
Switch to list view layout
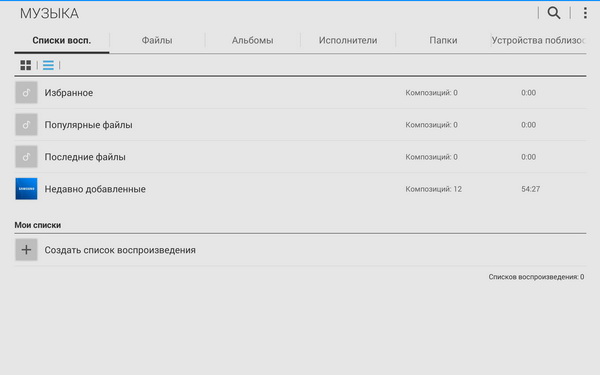[x=48, y=65]
